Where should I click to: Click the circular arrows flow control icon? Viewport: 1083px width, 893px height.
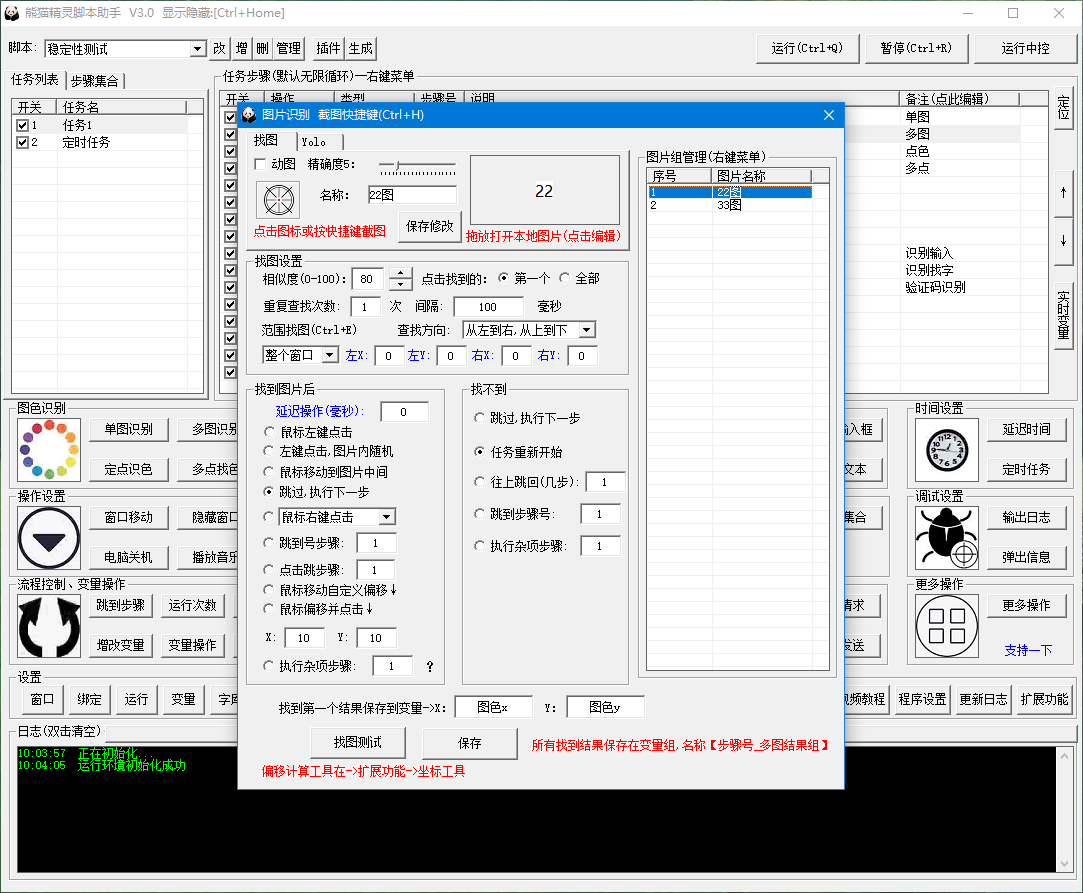coord(48,625)
